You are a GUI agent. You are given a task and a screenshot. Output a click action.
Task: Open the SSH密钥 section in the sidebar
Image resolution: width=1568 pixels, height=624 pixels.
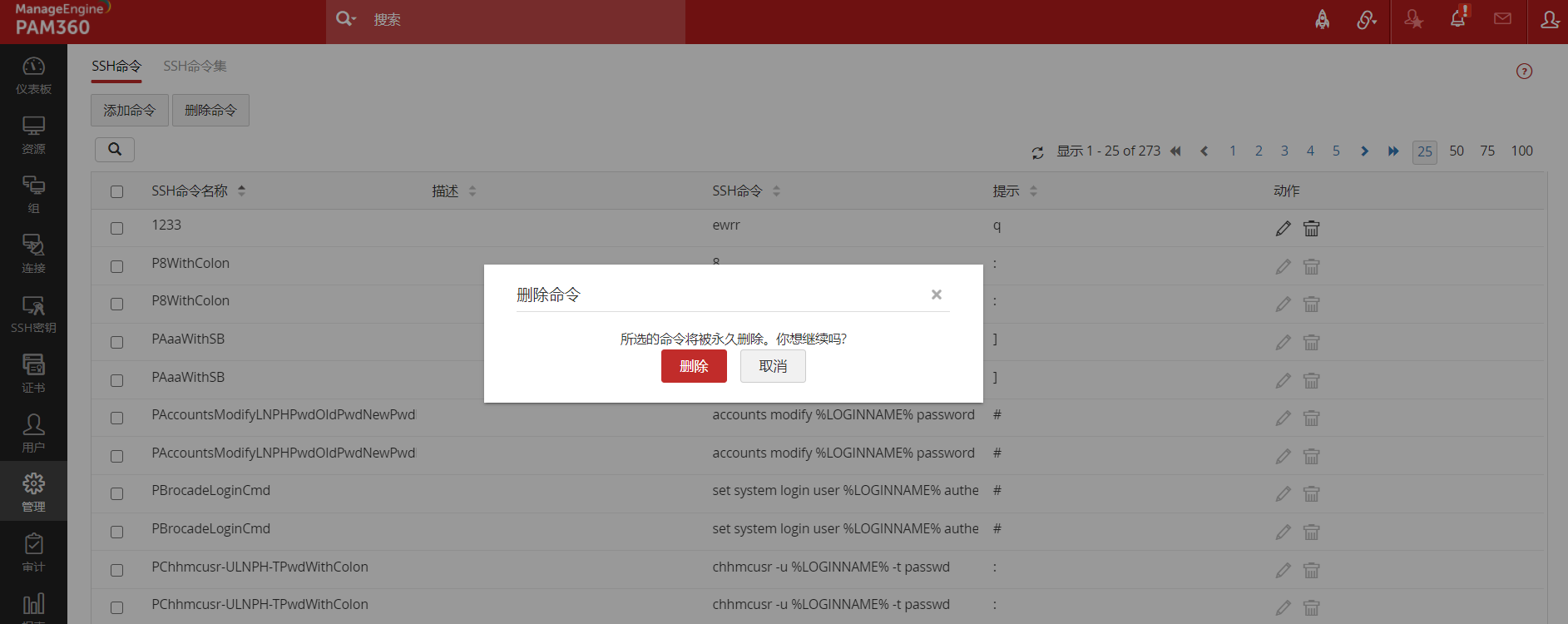tap(33, 314)
